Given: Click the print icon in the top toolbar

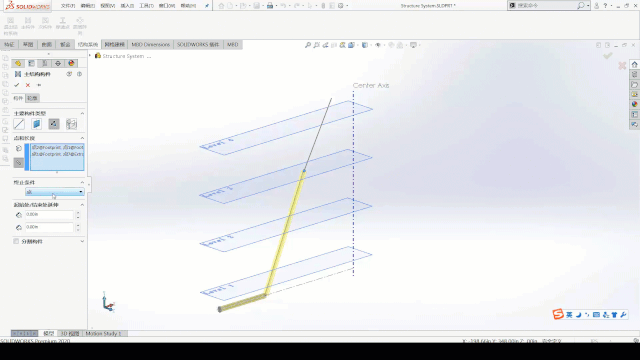Looking at the screenshot, I should (270, 6).
